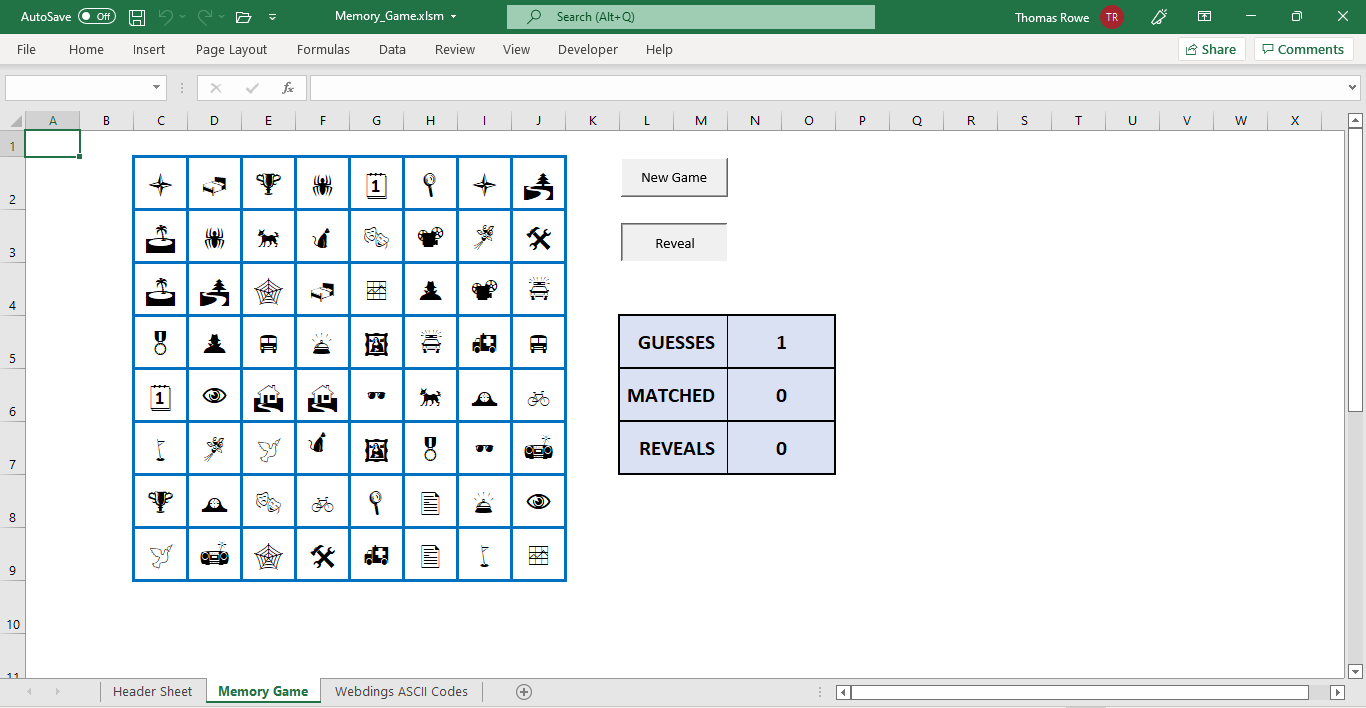This screenshot has height=708, width=1366.
Task: Select the calendar card in cell G2
Action: click(x=377, y=184)
